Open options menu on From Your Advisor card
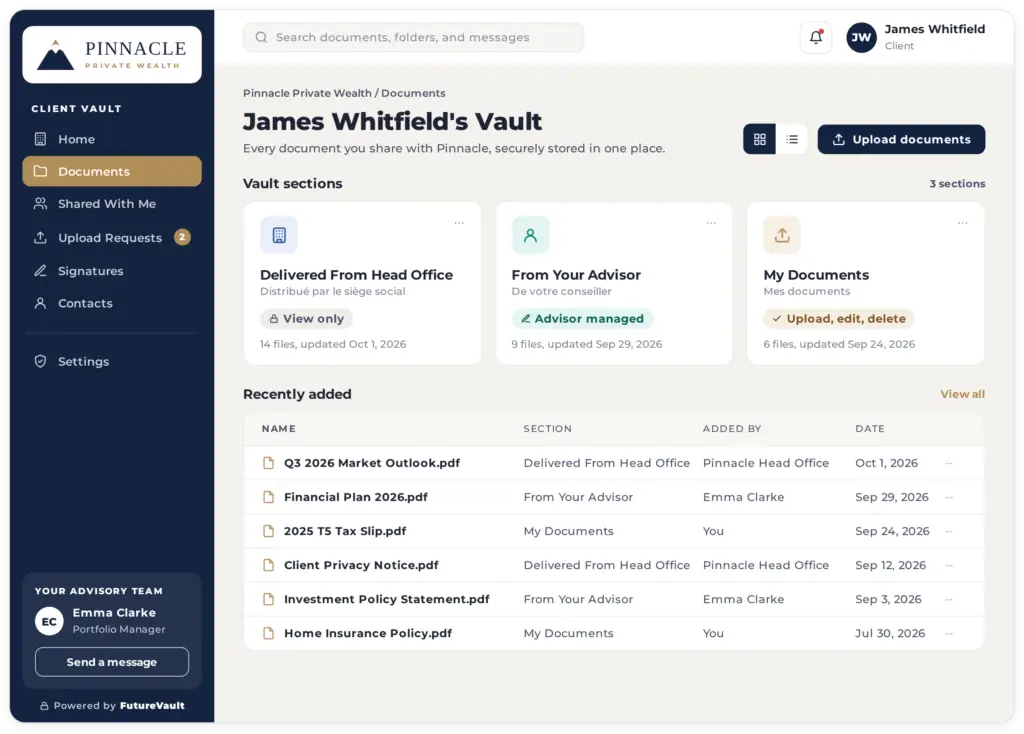The image size is (1024, 734). pos(711,223)
